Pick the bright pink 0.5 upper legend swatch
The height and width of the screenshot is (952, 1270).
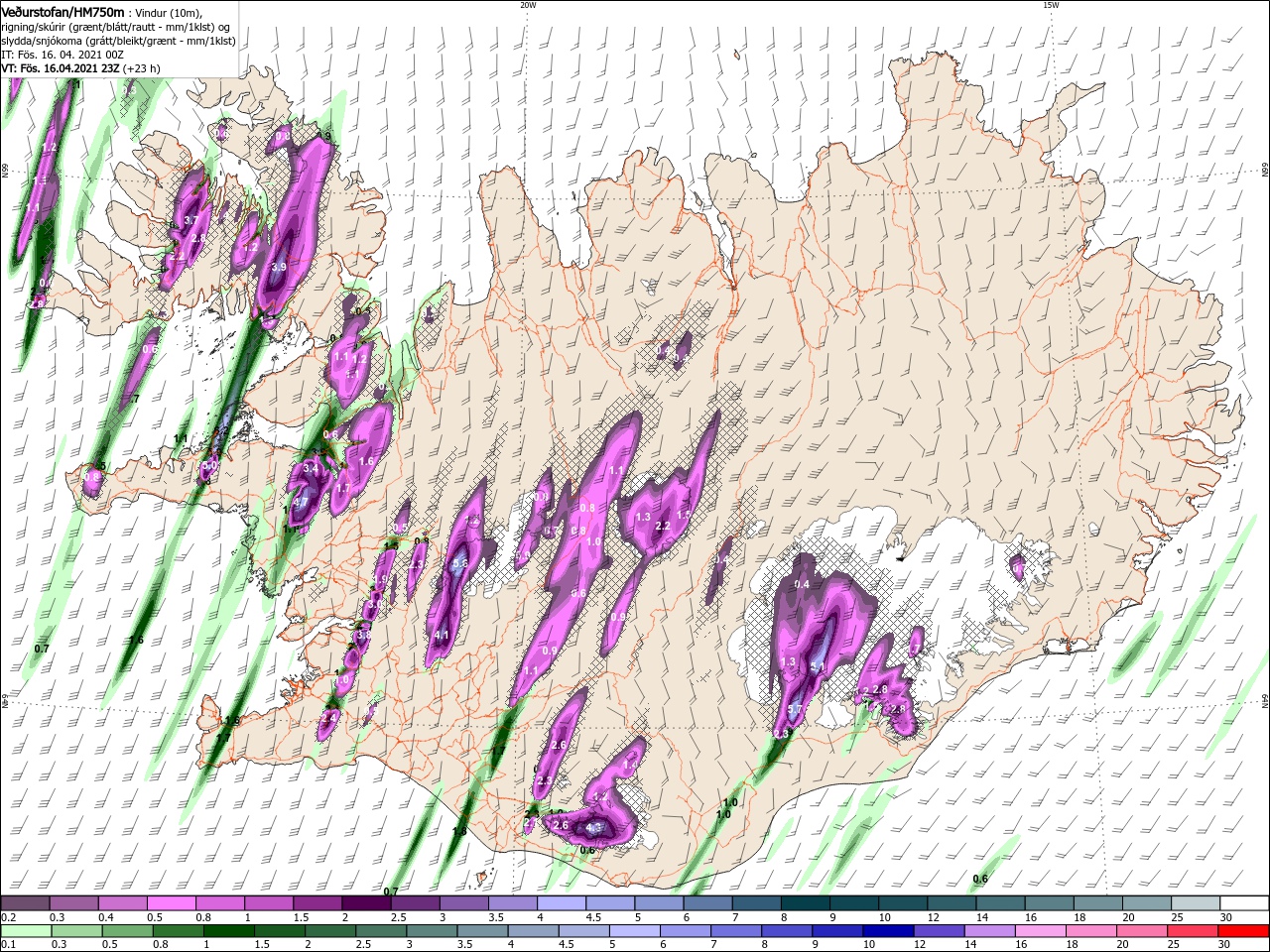(172, 902)
